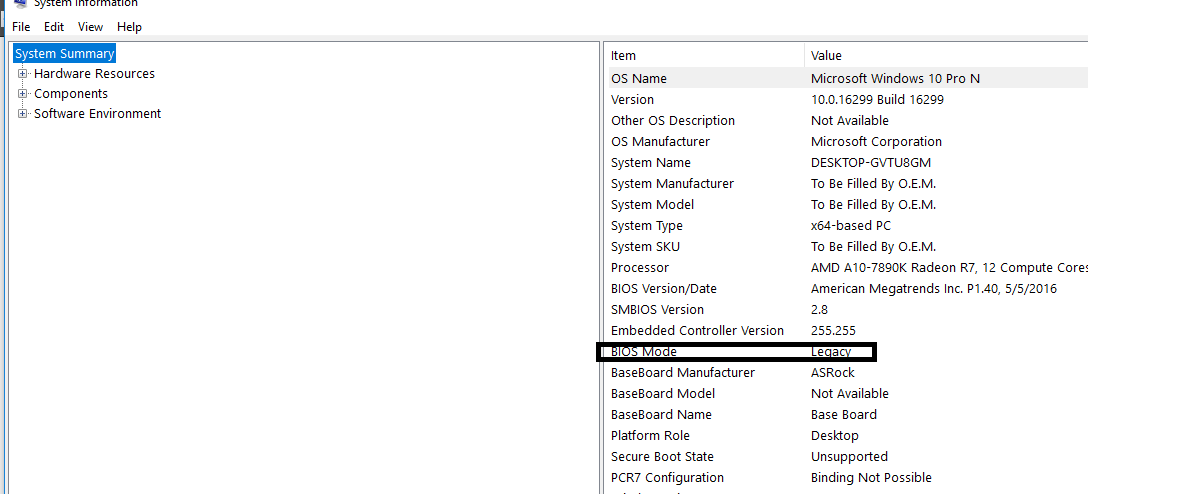Screen dimensions: 1184x494
Task: Open the View menu
Action: coord(91,27)
